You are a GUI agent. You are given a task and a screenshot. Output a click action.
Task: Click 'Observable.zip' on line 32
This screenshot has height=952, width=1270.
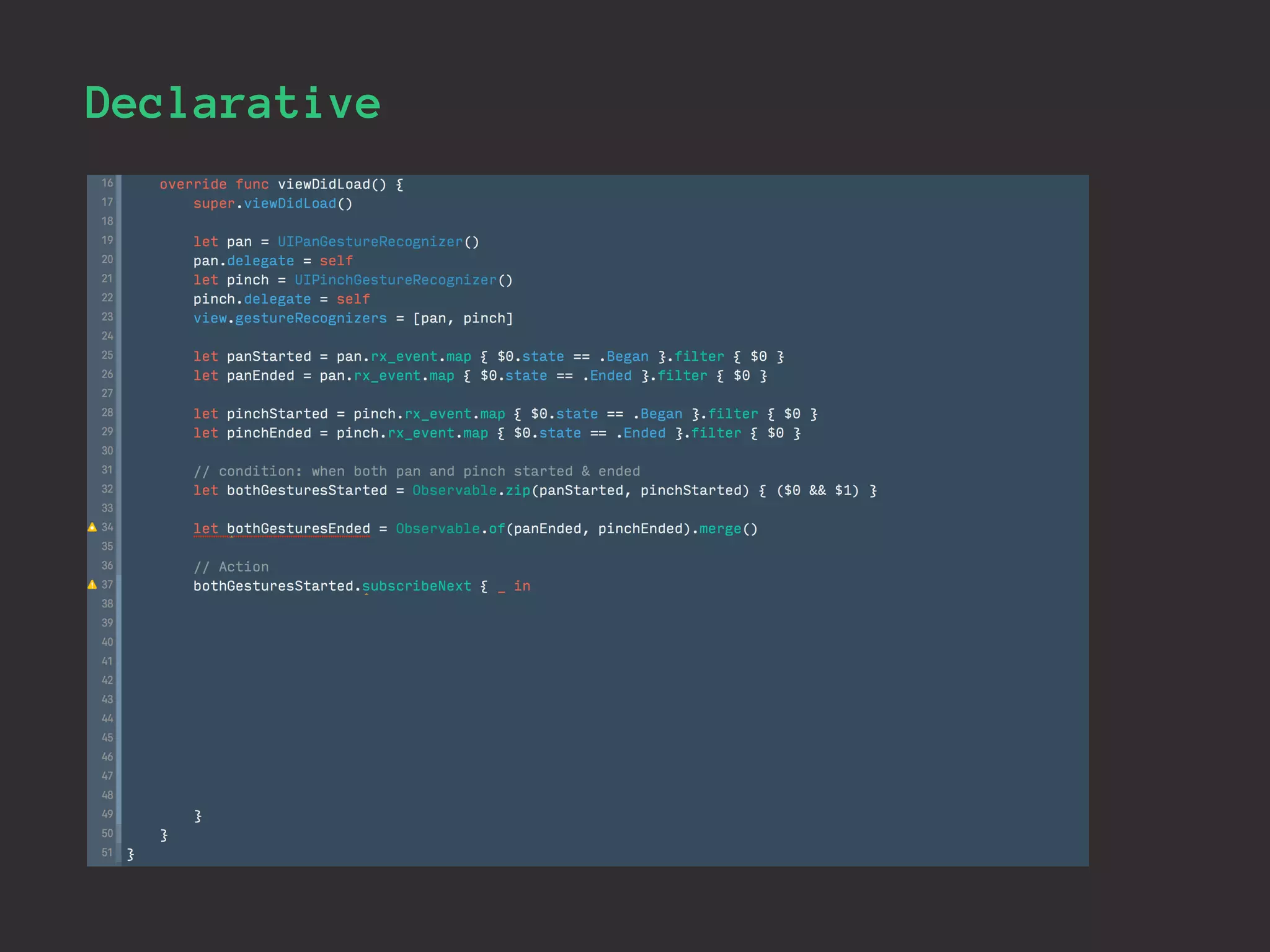tap(471, 491)
